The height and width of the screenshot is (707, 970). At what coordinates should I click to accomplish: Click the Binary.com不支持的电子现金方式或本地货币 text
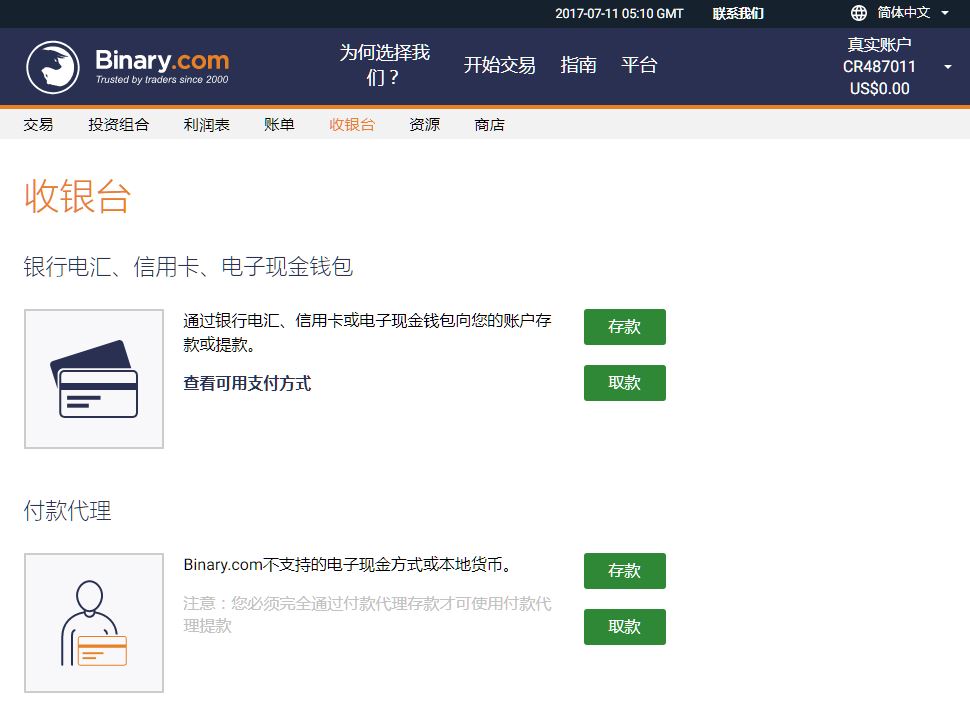[x=348, y=565]
